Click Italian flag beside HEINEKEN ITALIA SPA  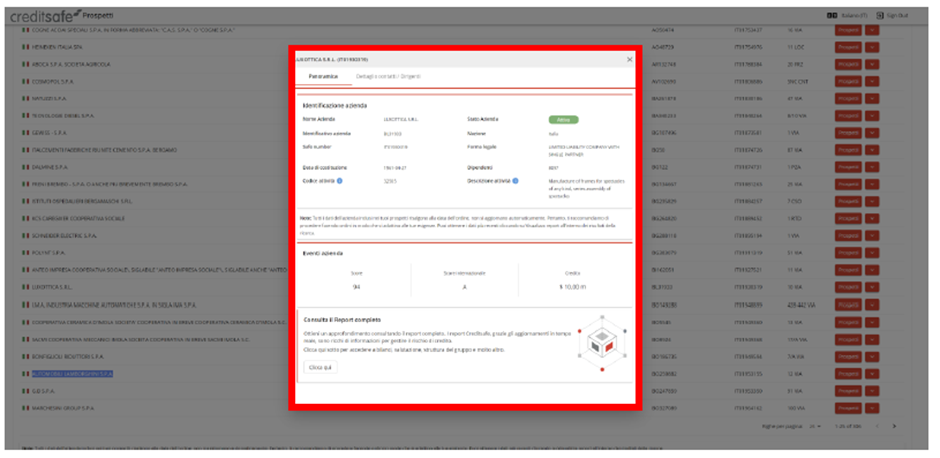[25, 47]
